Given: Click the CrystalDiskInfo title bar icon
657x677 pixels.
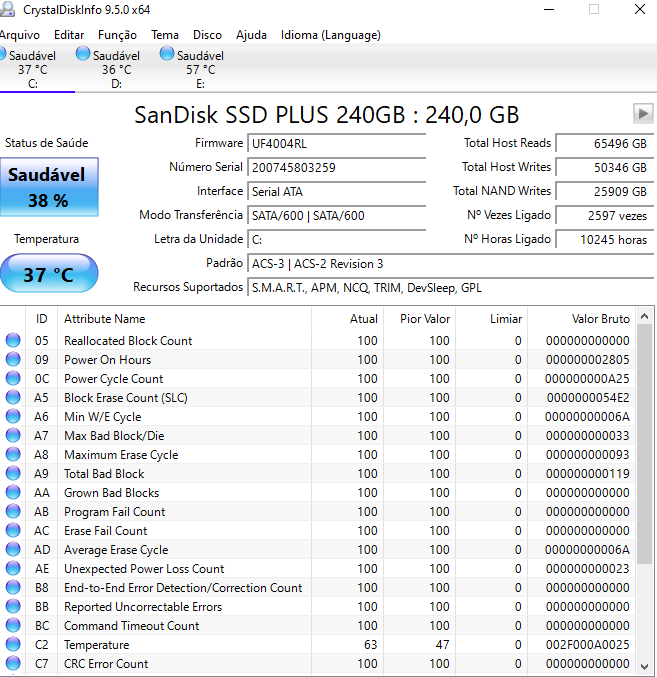Looking at the screenshot, I should point(8,9).
